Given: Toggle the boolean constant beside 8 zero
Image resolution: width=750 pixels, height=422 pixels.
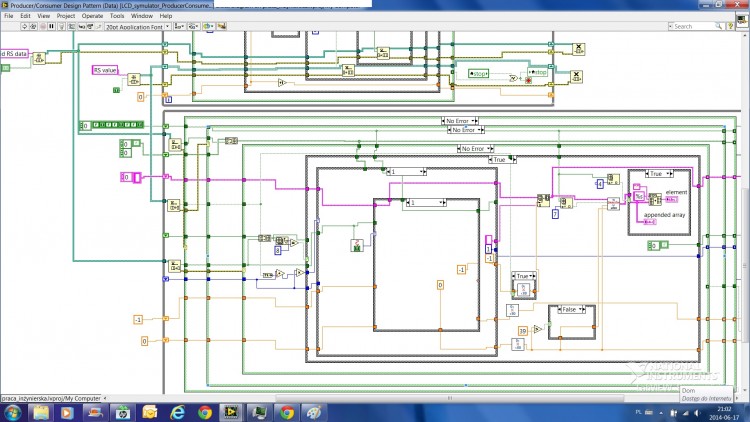Looking at the screenshot, I should pyautogui.click(x=136, y=144).
